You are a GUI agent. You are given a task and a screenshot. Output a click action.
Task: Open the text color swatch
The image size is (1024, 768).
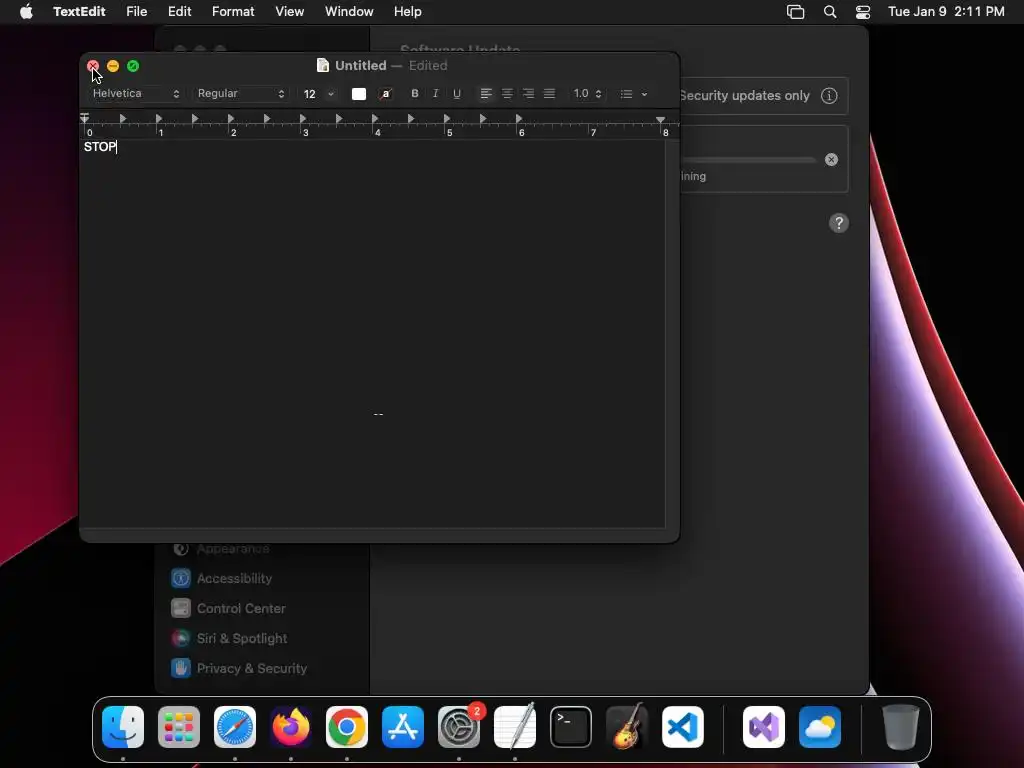point(359,94)
